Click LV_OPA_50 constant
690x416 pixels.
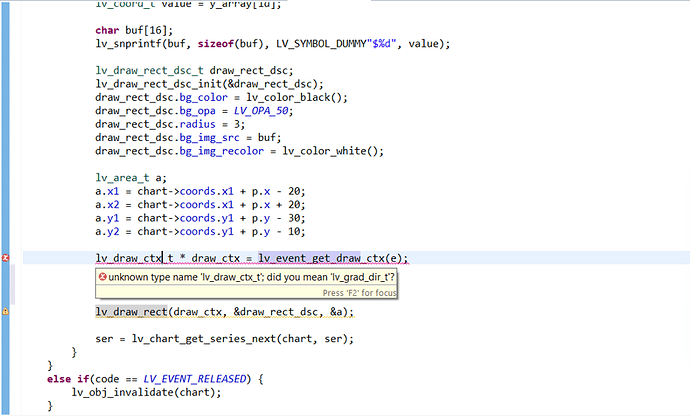(x=261, y=110)
